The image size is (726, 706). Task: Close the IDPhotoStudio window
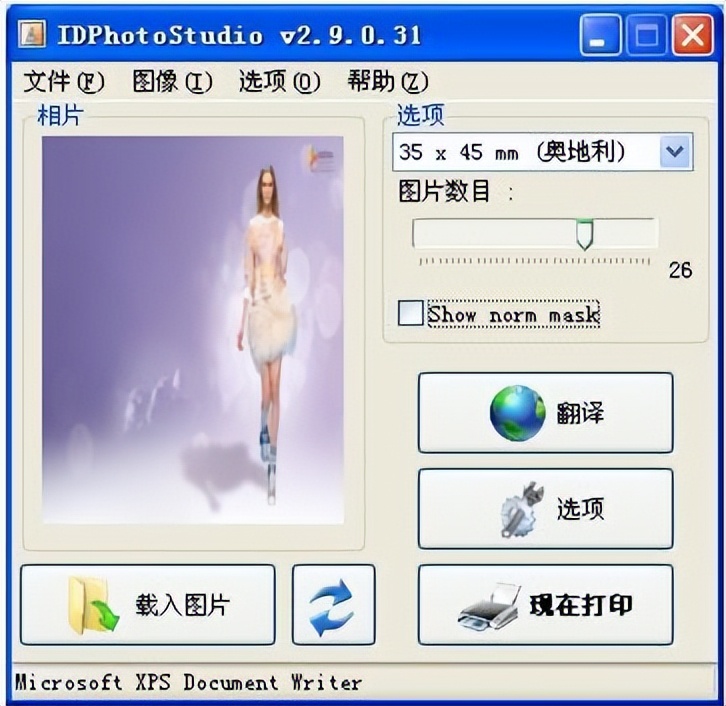[x=693, y=34]
